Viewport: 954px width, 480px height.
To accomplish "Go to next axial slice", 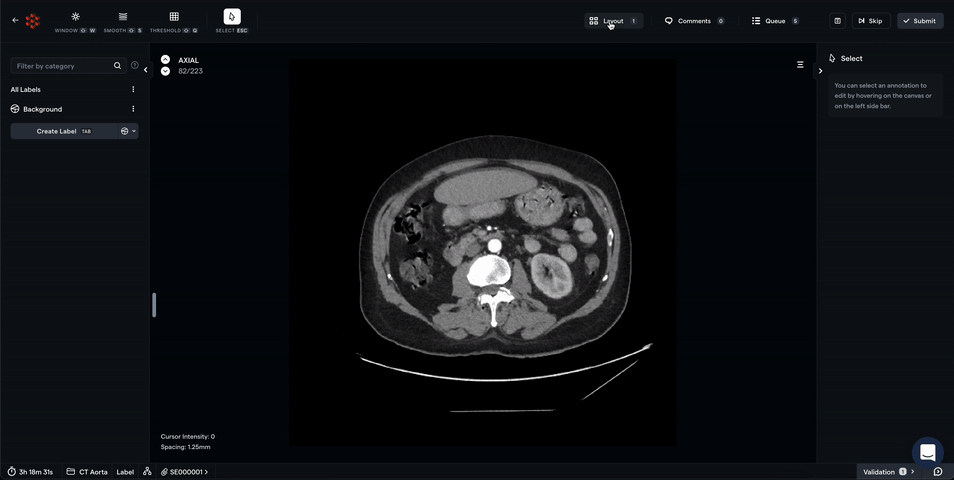I will point(165,71).
